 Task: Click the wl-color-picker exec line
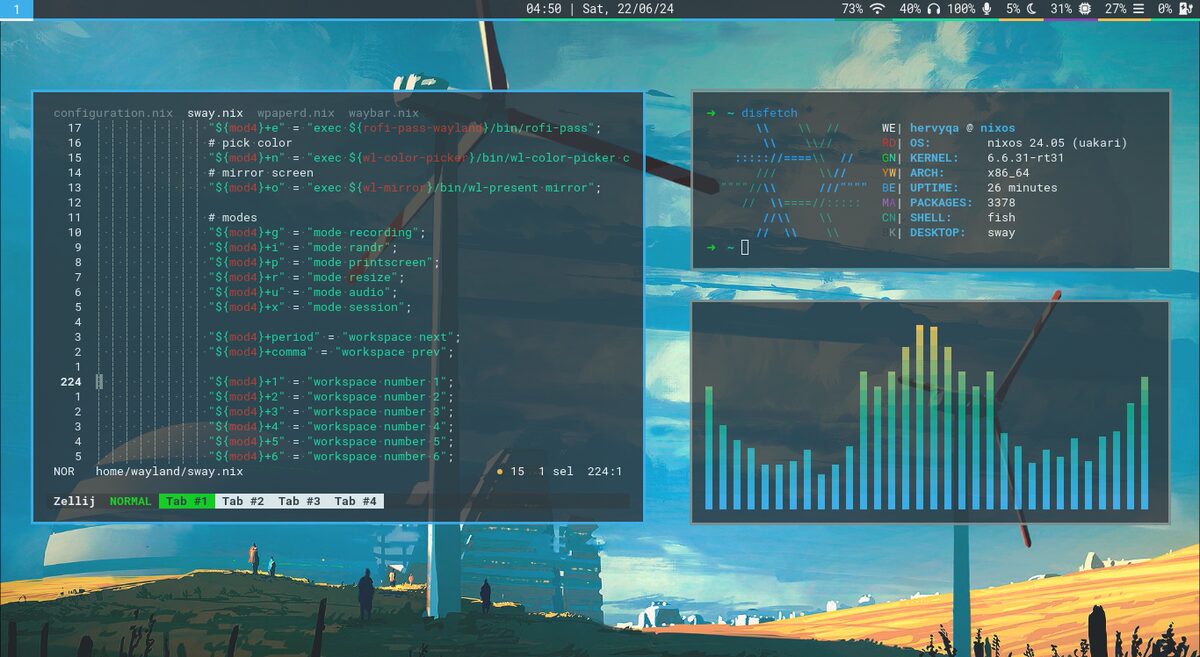point(419,158)
